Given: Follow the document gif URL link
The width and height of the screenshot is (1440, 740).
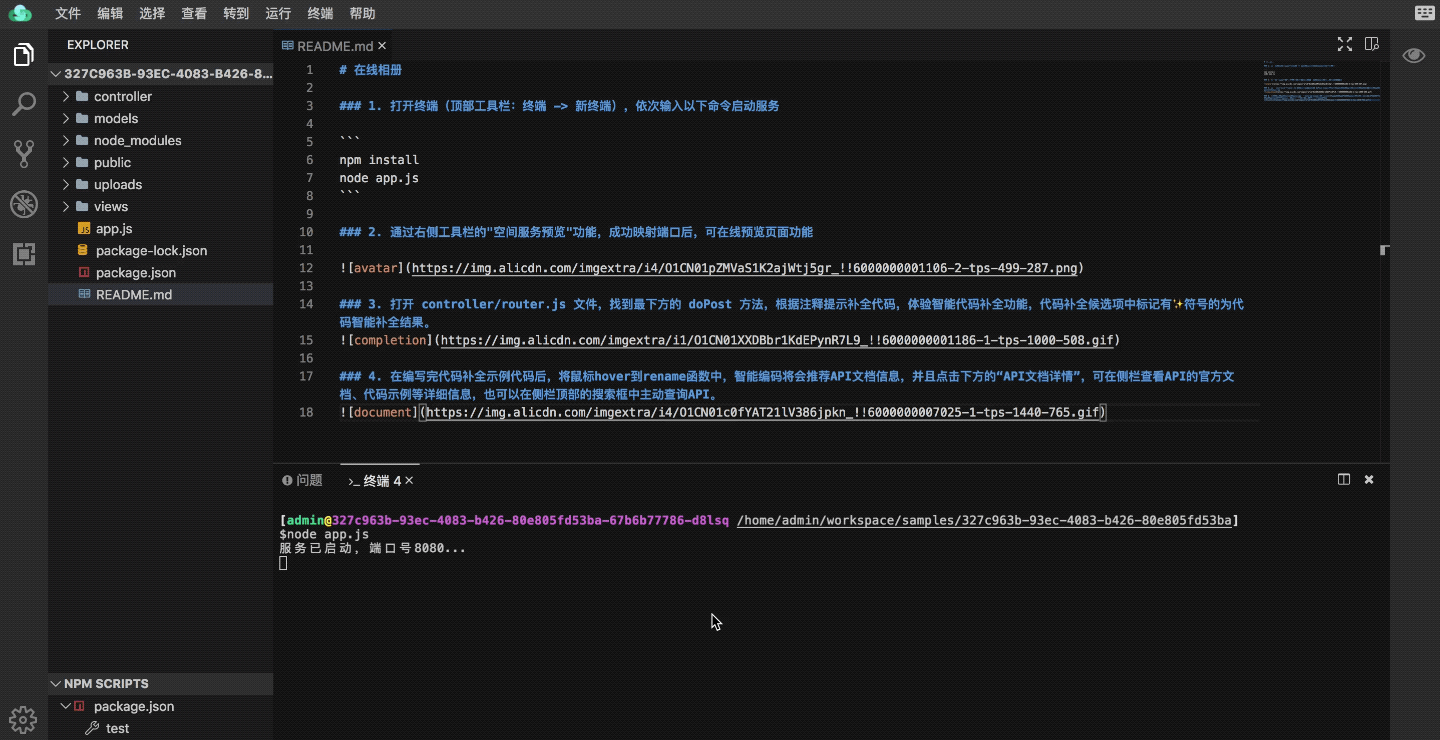Looking at the screenshot, I should click(x=763, y=412).
